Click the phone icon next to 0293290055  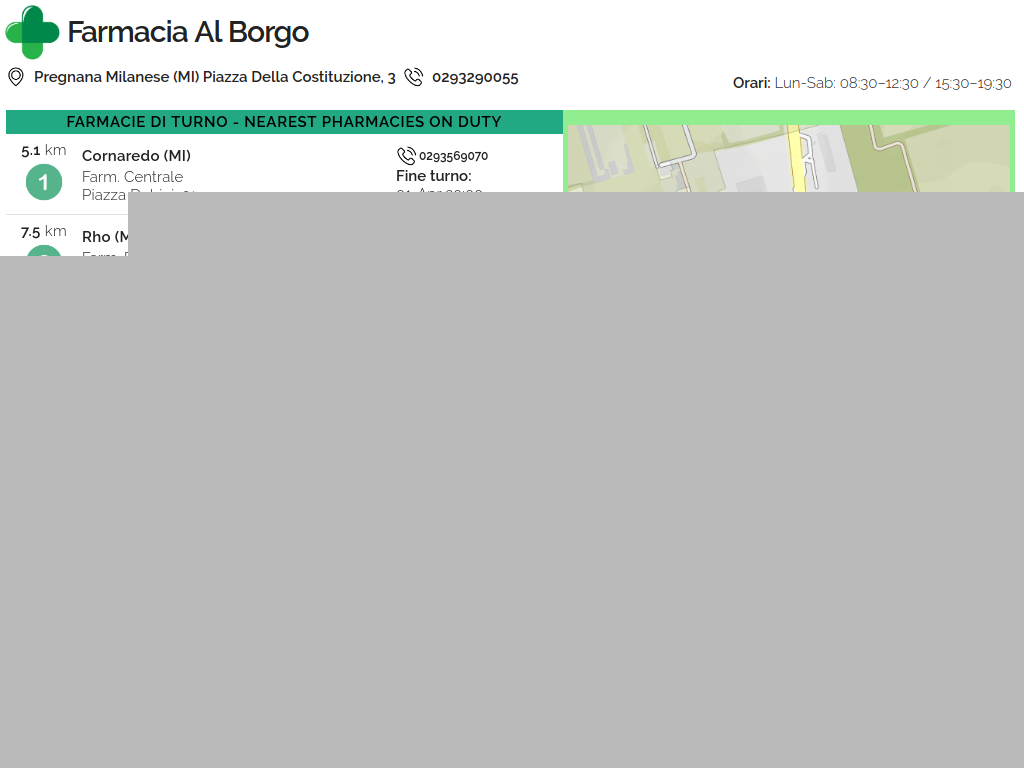point(414,77)
